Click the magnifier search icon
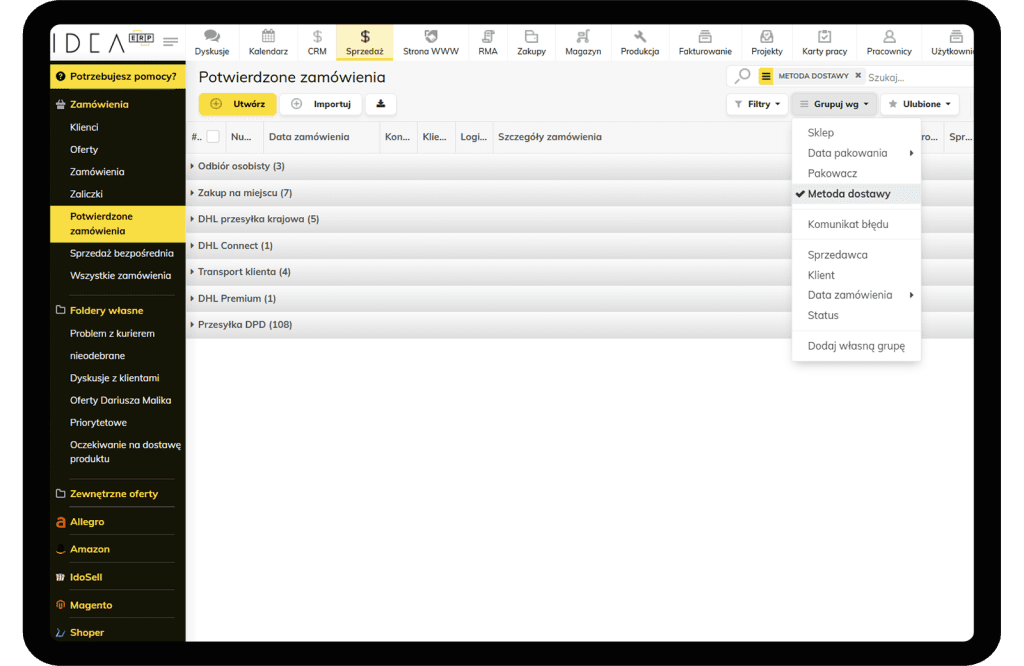The width and height of the screenshot is (1024, 666). 742,76
